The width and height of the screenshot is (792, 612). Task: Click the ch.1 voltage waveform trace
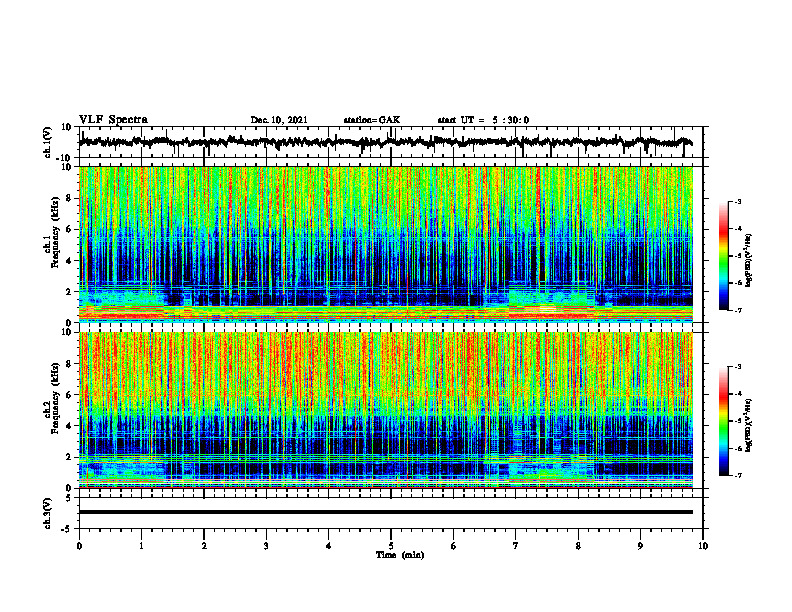pyautogui.click(x=385, y=142)
